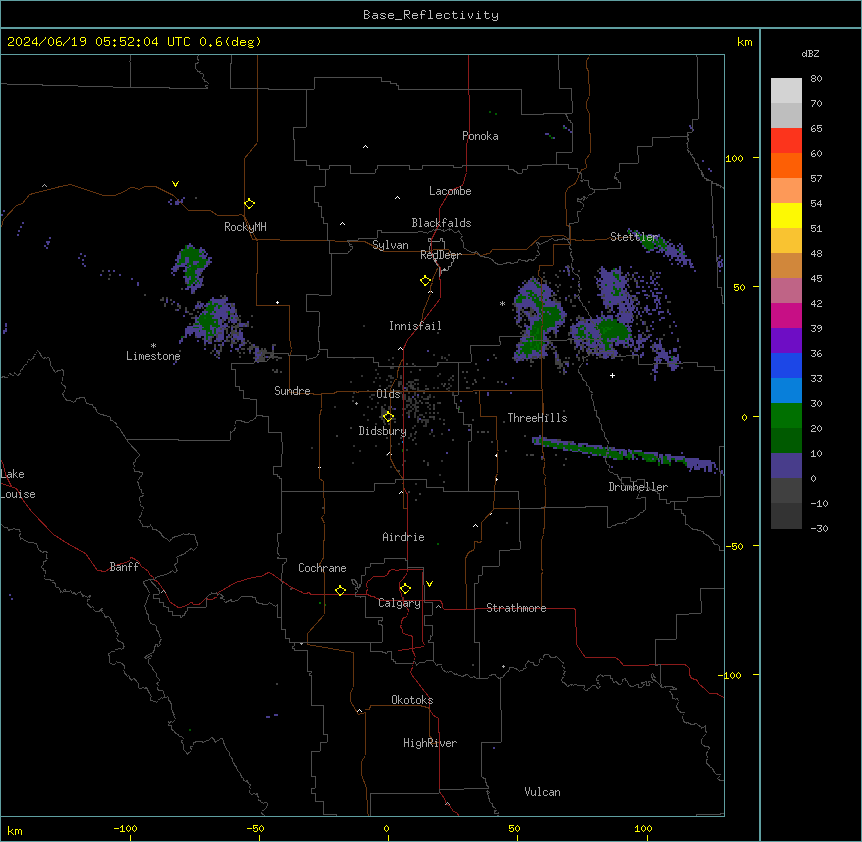Click the green echo band near Drumheller
Viewport: 862px width, 842px height.
627,454
